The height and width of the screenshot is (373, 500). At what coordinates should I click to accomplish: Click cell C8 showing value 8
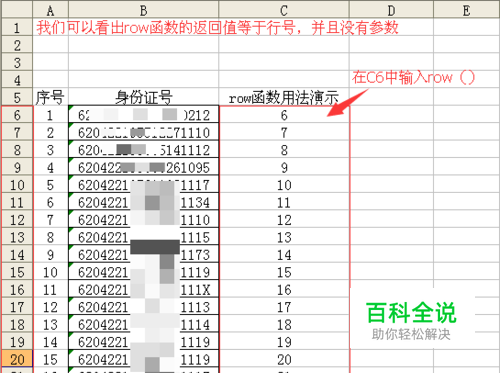pos(284,150)
